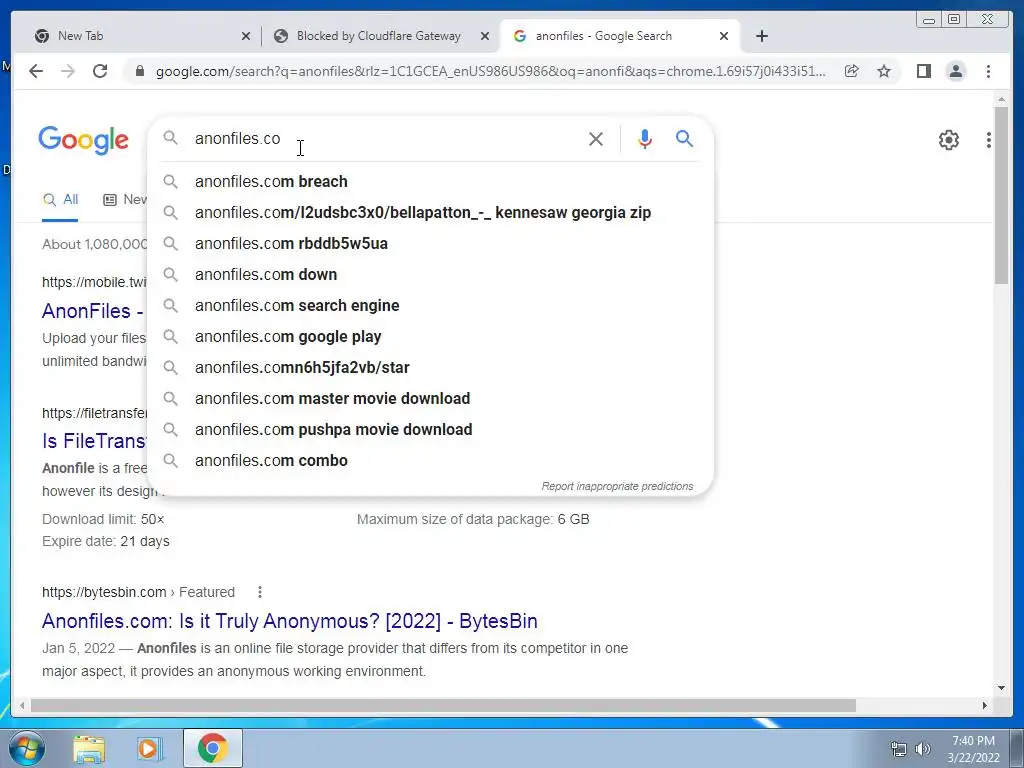The width and height of the screenshot is (1024, 768).
Task: Choose suggestion with kennesaw georgia zip
Action: coord(431,212)
